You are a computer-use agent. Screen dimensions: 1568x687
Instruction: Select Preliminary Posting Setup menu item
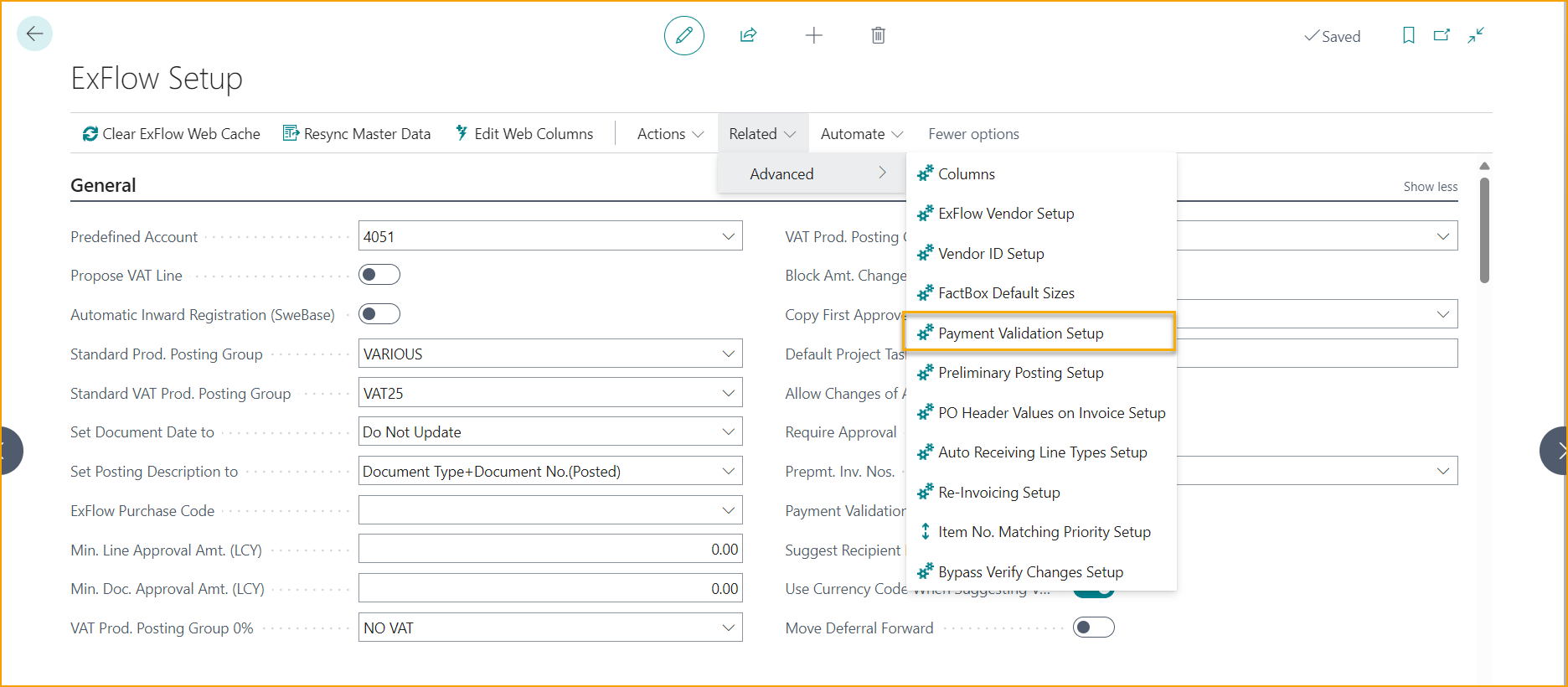point(1041,372)
